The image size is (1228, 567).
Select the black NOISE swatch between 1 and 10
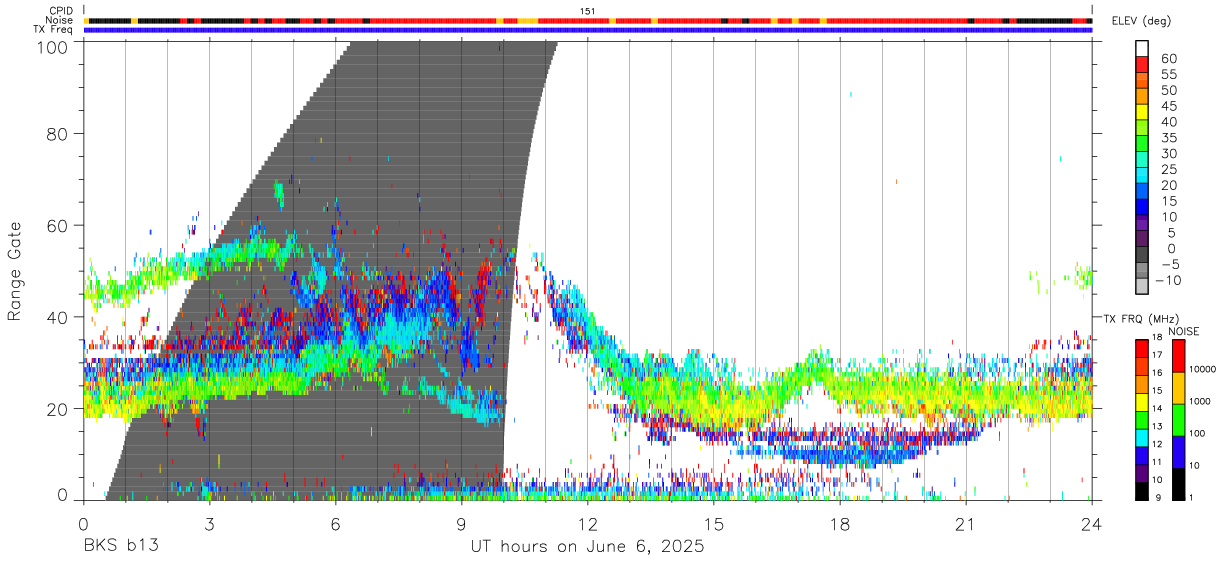click(1177, 483)
